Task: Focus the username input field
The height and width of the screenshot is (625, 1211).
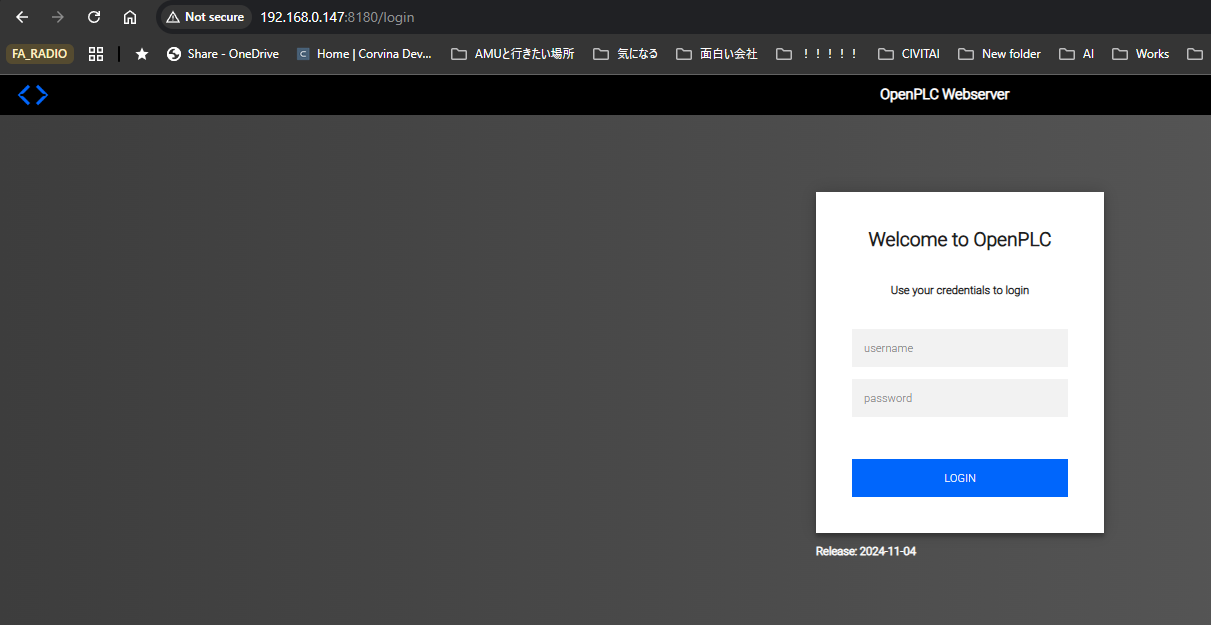Action: (960, 348)
